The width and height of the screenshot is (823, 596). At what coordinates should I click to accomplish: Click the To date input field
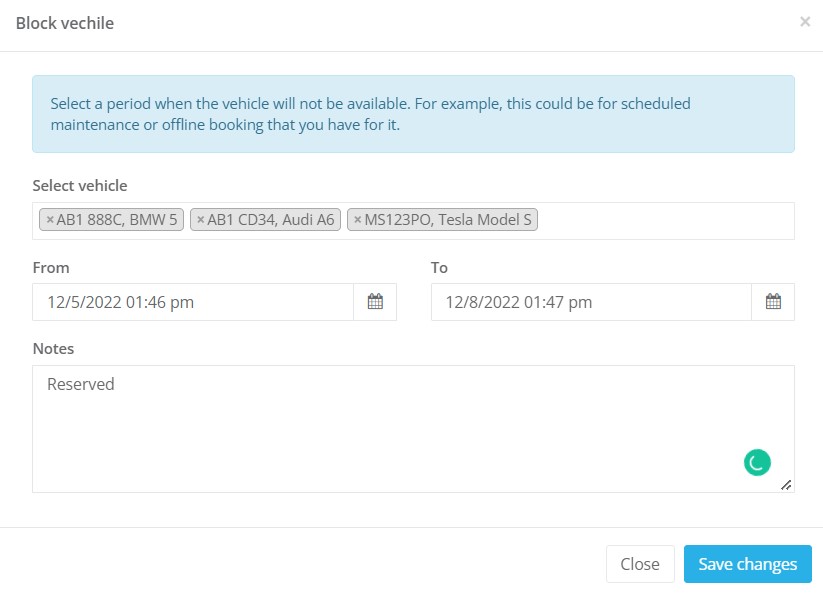click(x=591, y=302)
